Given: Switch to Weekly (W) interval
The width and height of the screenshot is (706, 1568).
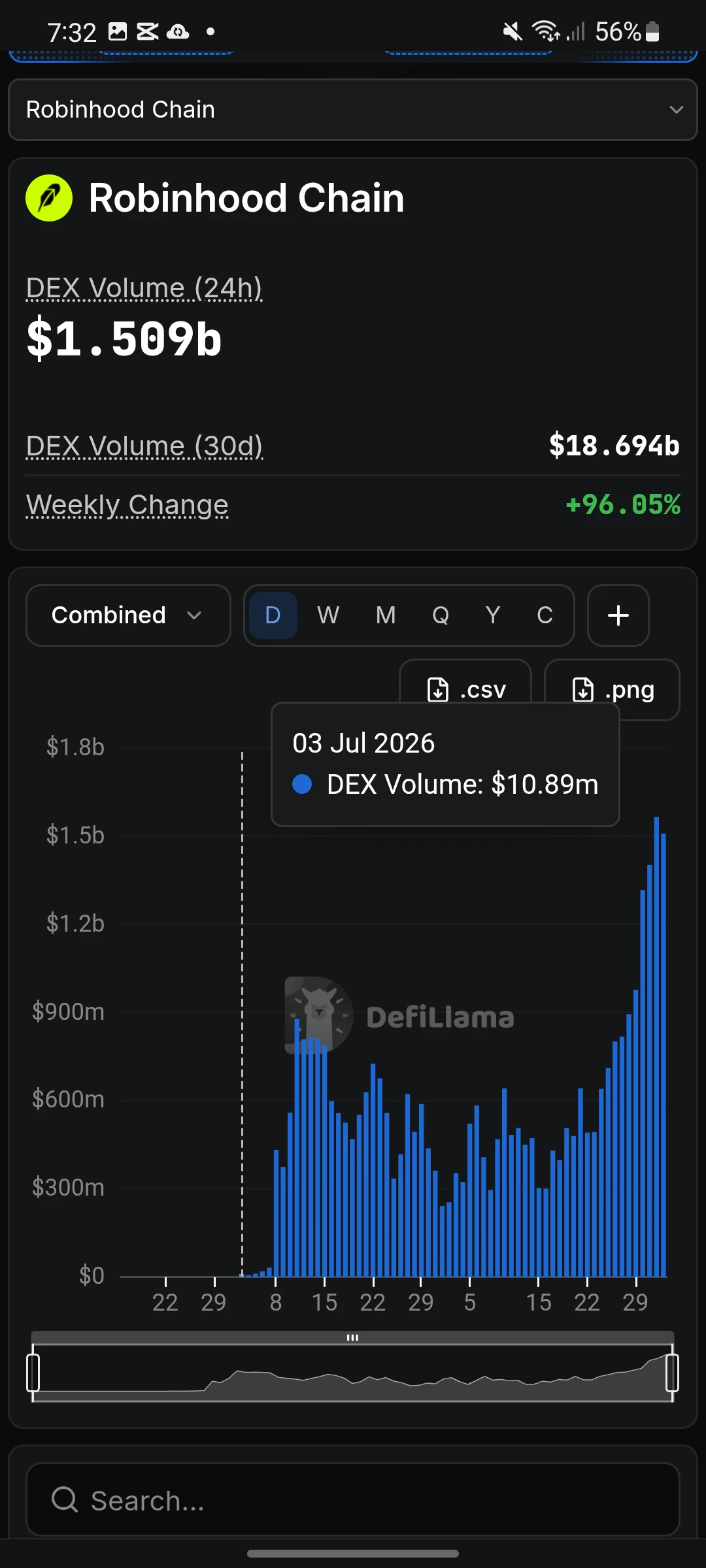Looking at the screenshot, I should 328,615.
